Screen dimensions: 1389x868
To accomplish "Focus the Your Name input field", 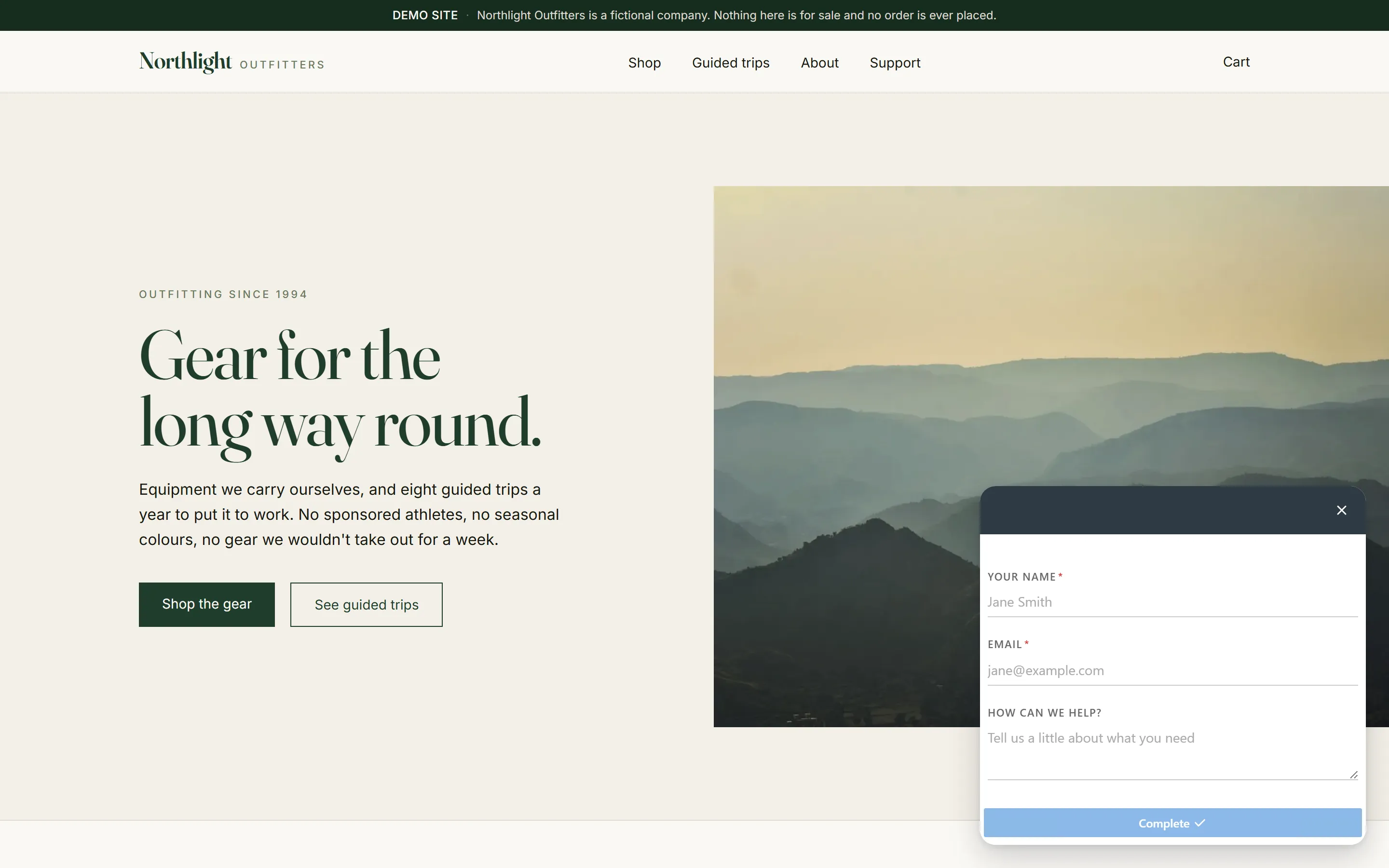I will (x=1172, y=602).
